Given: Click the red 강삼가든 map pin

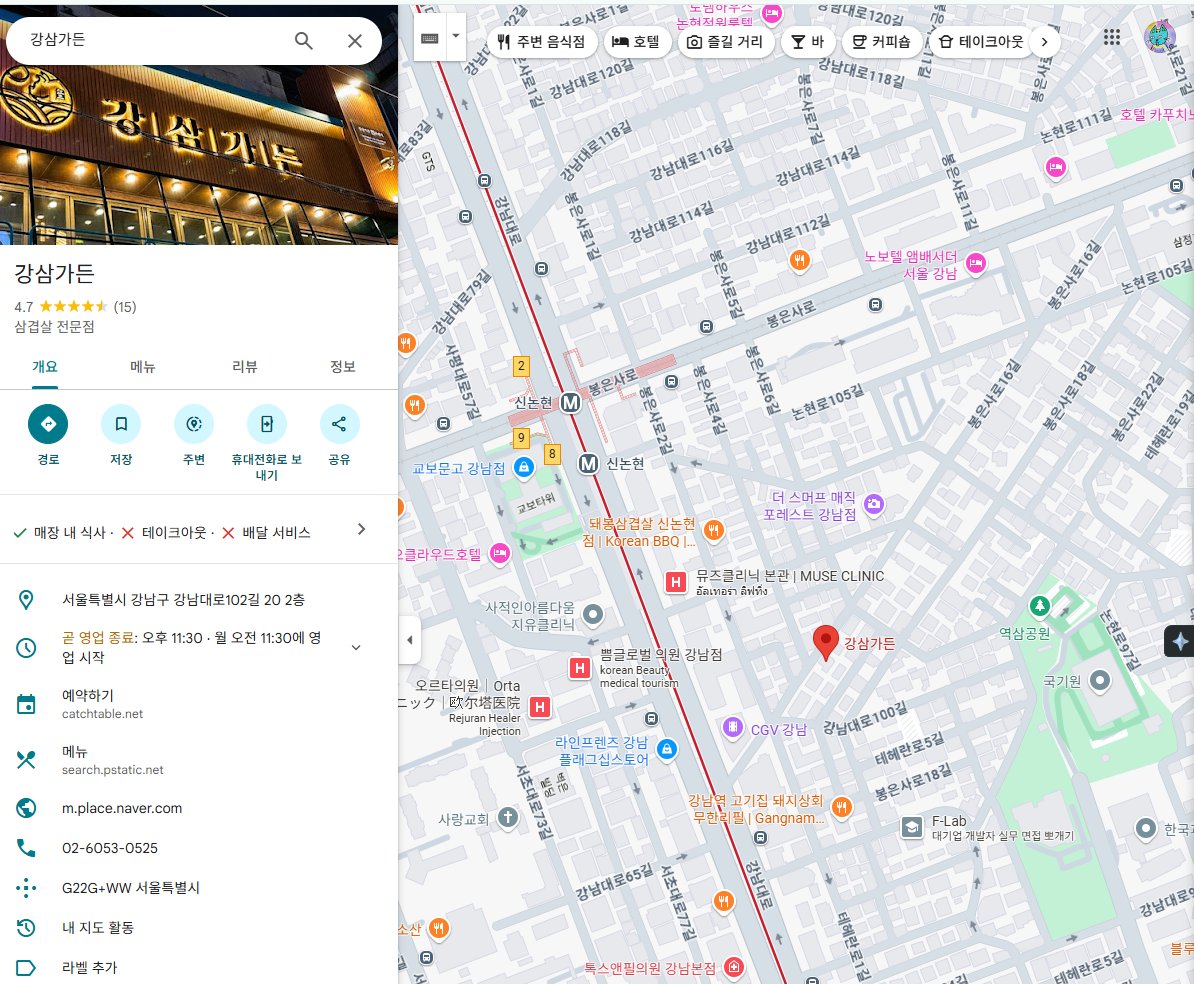Looking at the screenshot, I should click(x=825, y=642).
